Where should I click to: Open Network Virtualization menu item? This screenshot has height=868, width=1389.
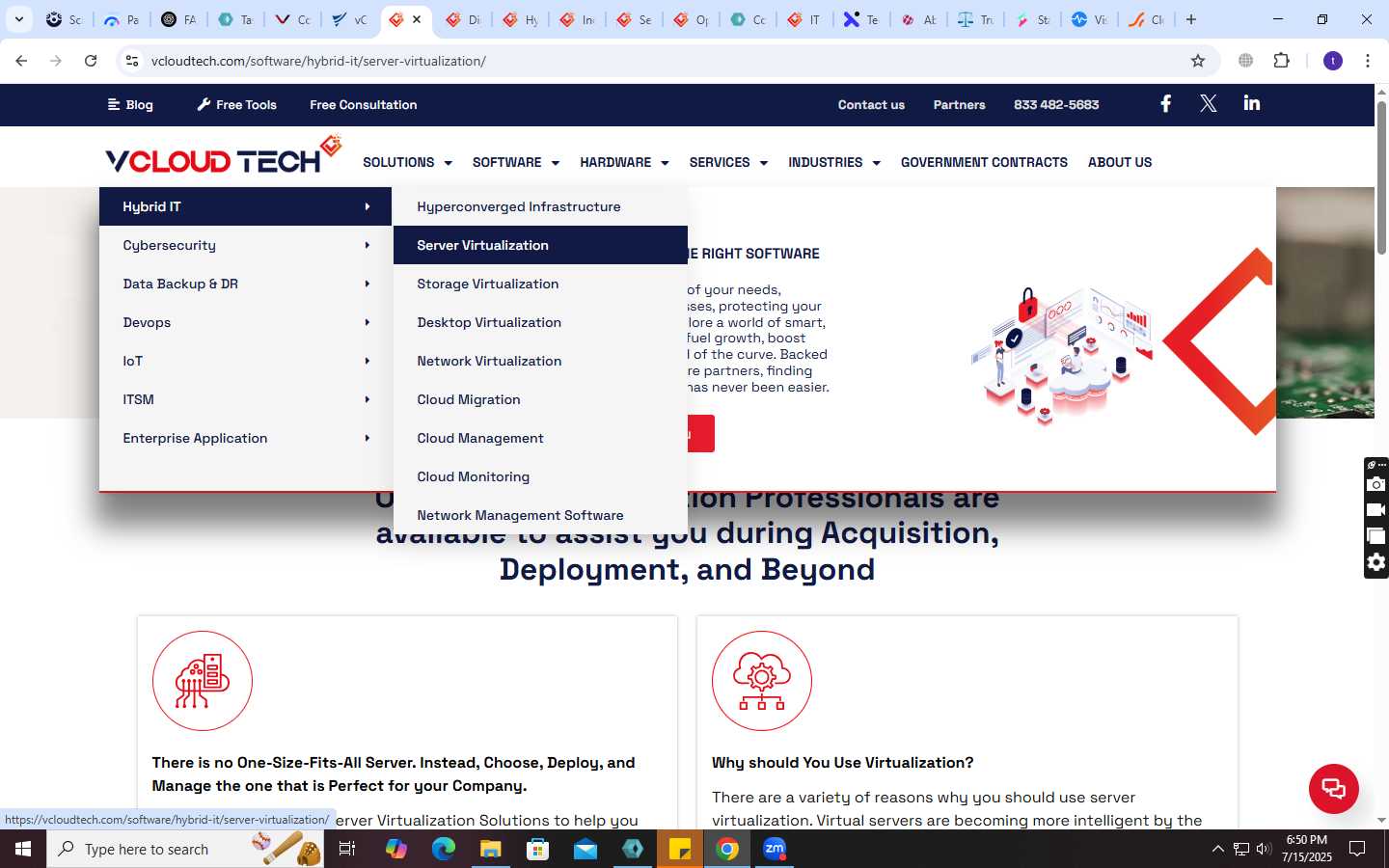540,361
